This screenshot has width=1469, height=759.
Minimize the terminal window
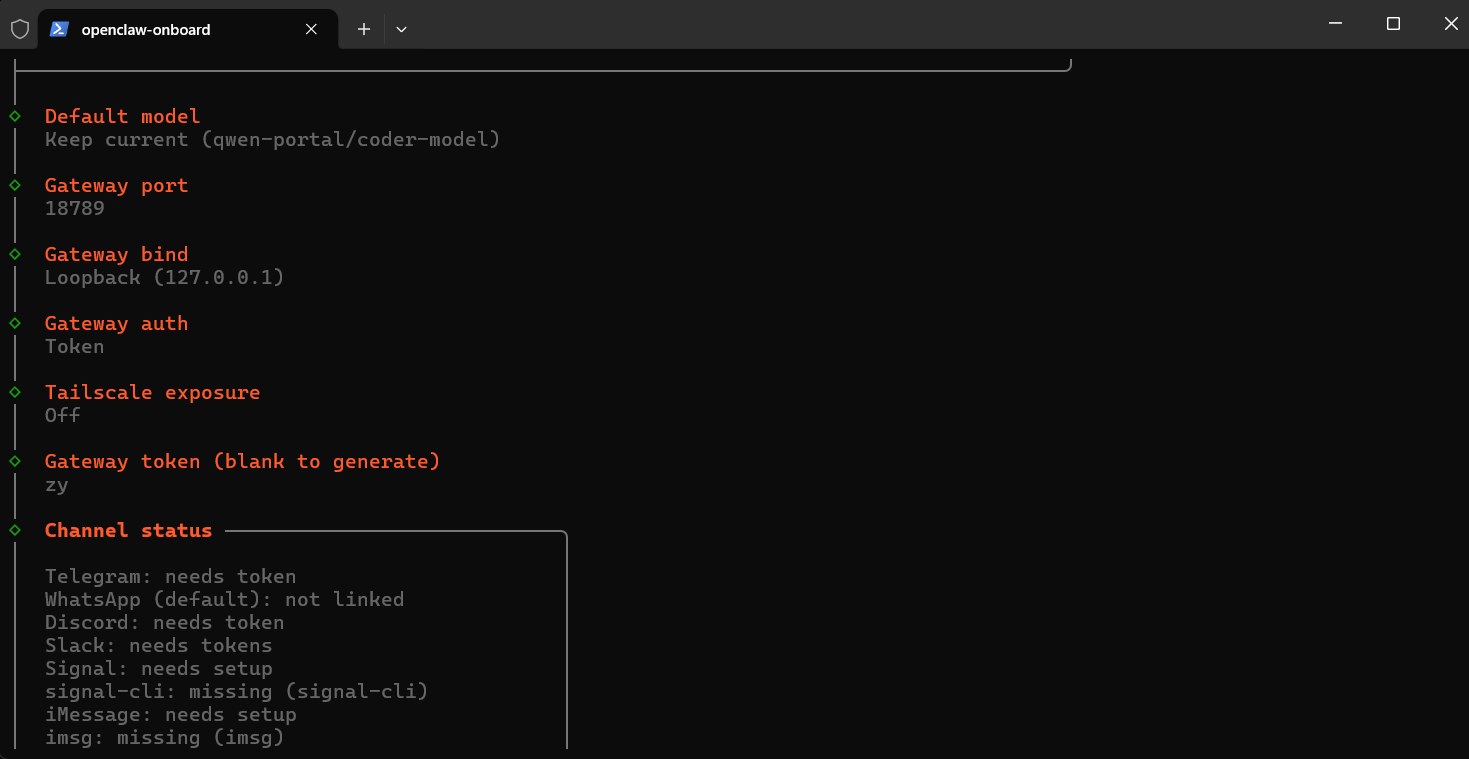point(1335,23)
